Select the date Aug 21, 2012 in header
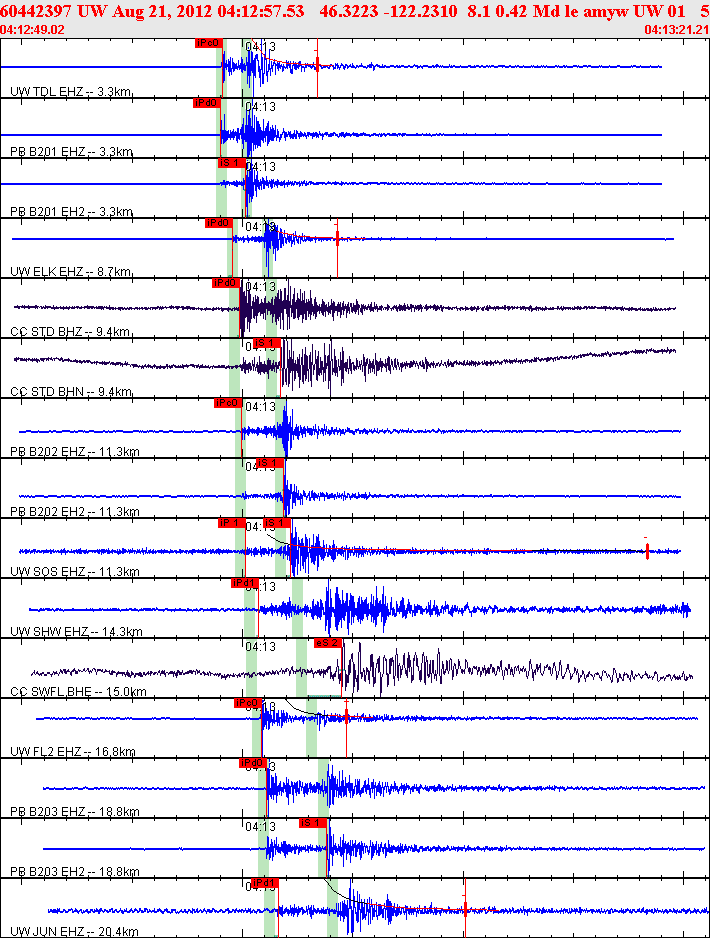Viewport: 710px width, 938px height. [160, 11]
